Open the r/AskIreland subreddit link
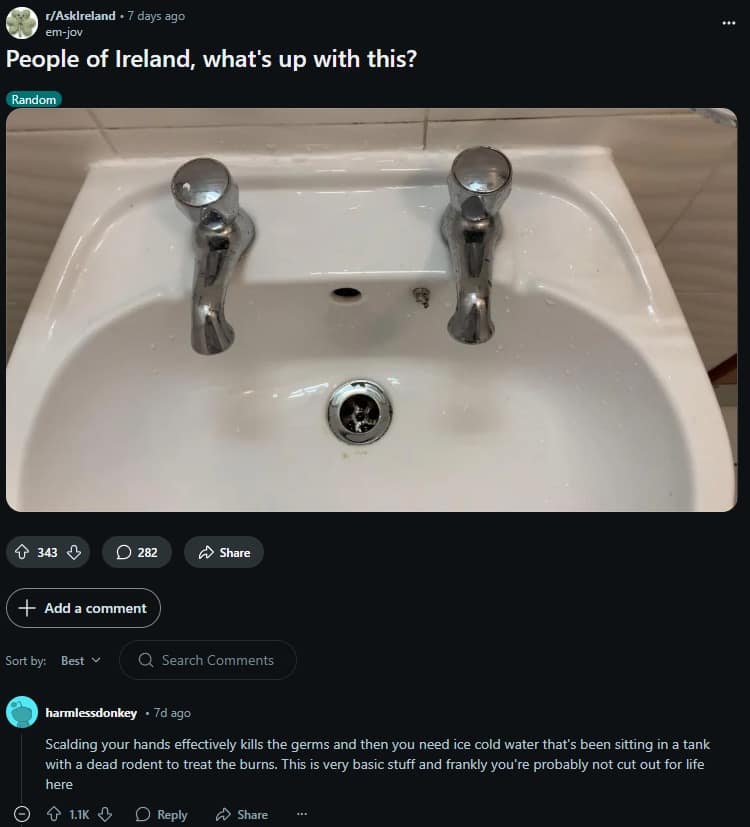The height and width of the screenshot is (827, 750). coord(81,16)
